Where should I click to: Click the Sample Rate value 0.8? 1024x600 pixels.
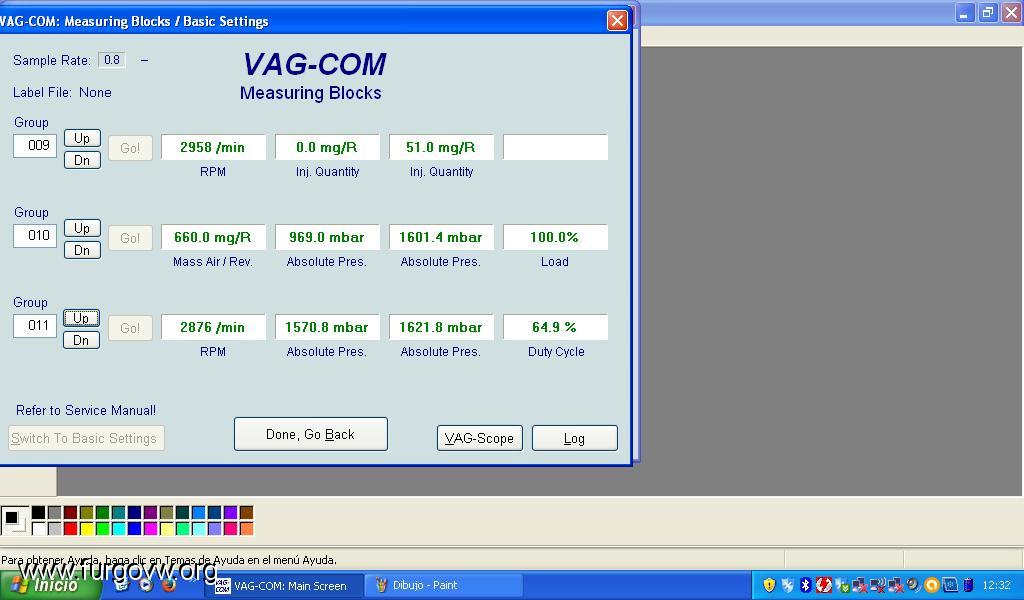click(x=112, y=60)
